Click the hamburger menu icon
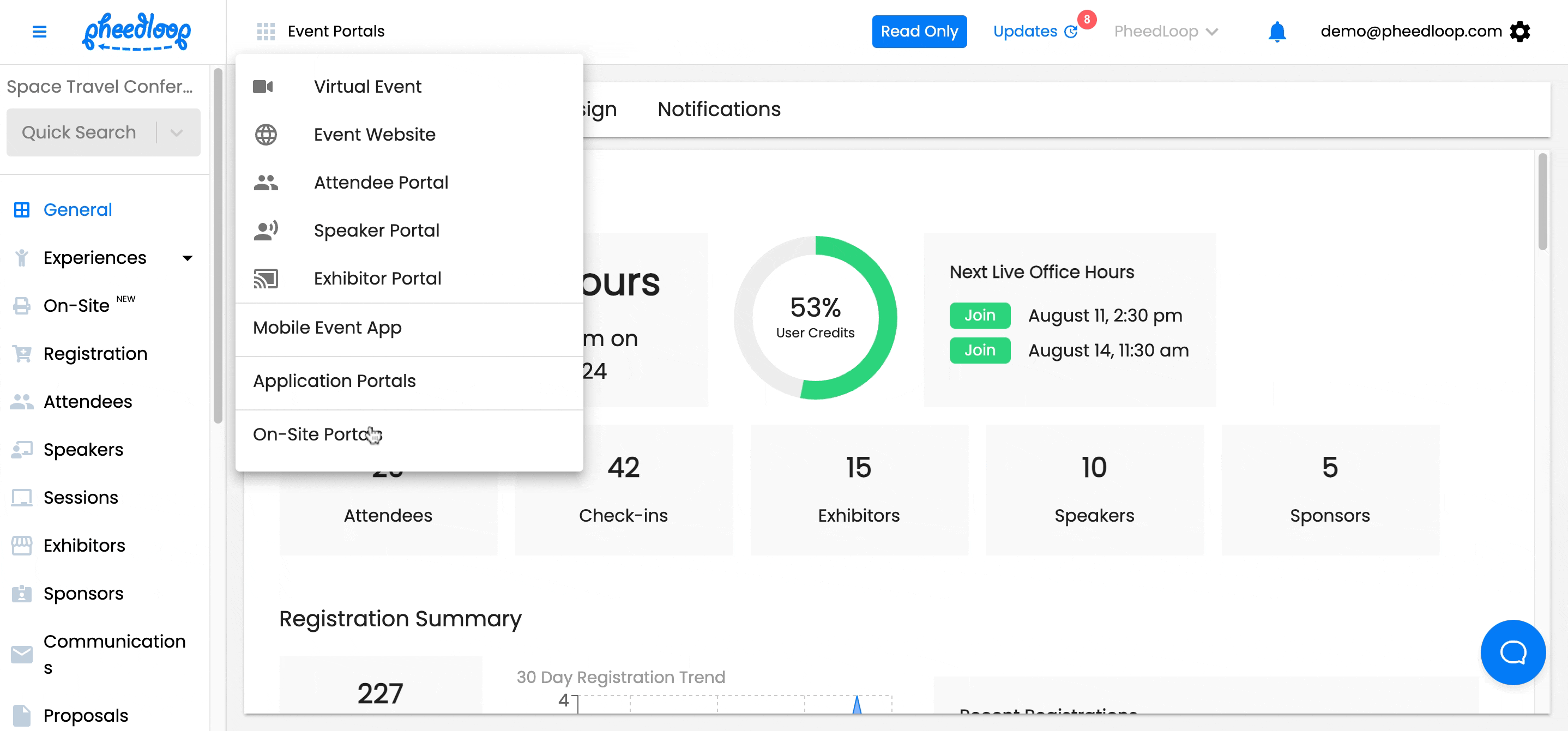The height and width of the screenshot is (731, 1568). coord(39,32)
